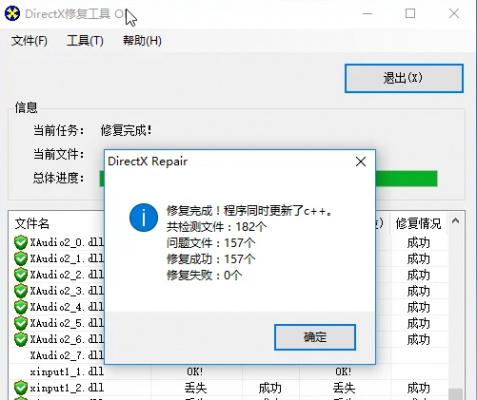
Task: Click the DirectX repair tool title bar icon
Action: click(12, 14)
